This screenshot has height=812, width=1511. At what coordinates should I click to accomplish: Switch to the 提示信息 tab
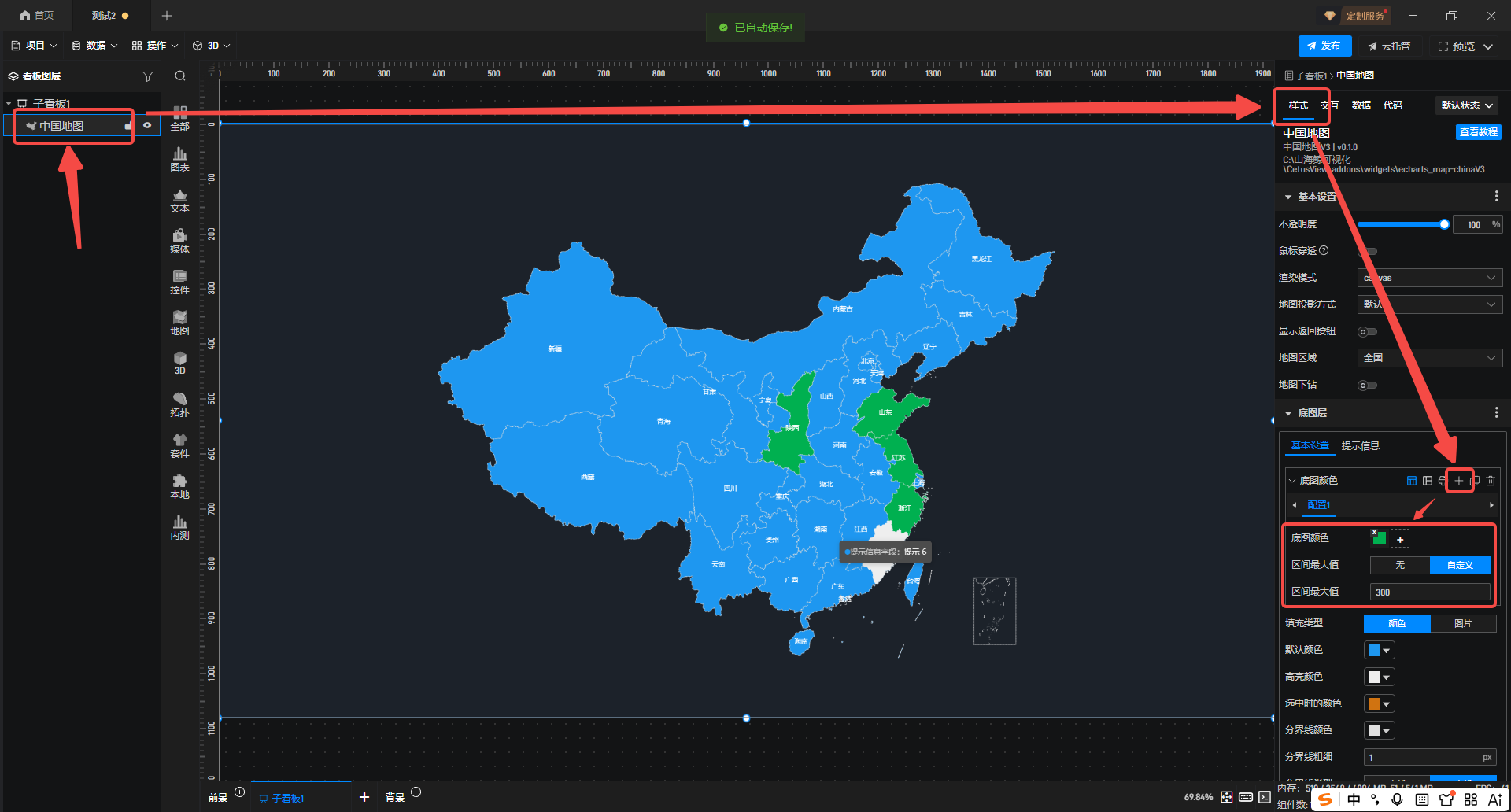pos(1360,446)
